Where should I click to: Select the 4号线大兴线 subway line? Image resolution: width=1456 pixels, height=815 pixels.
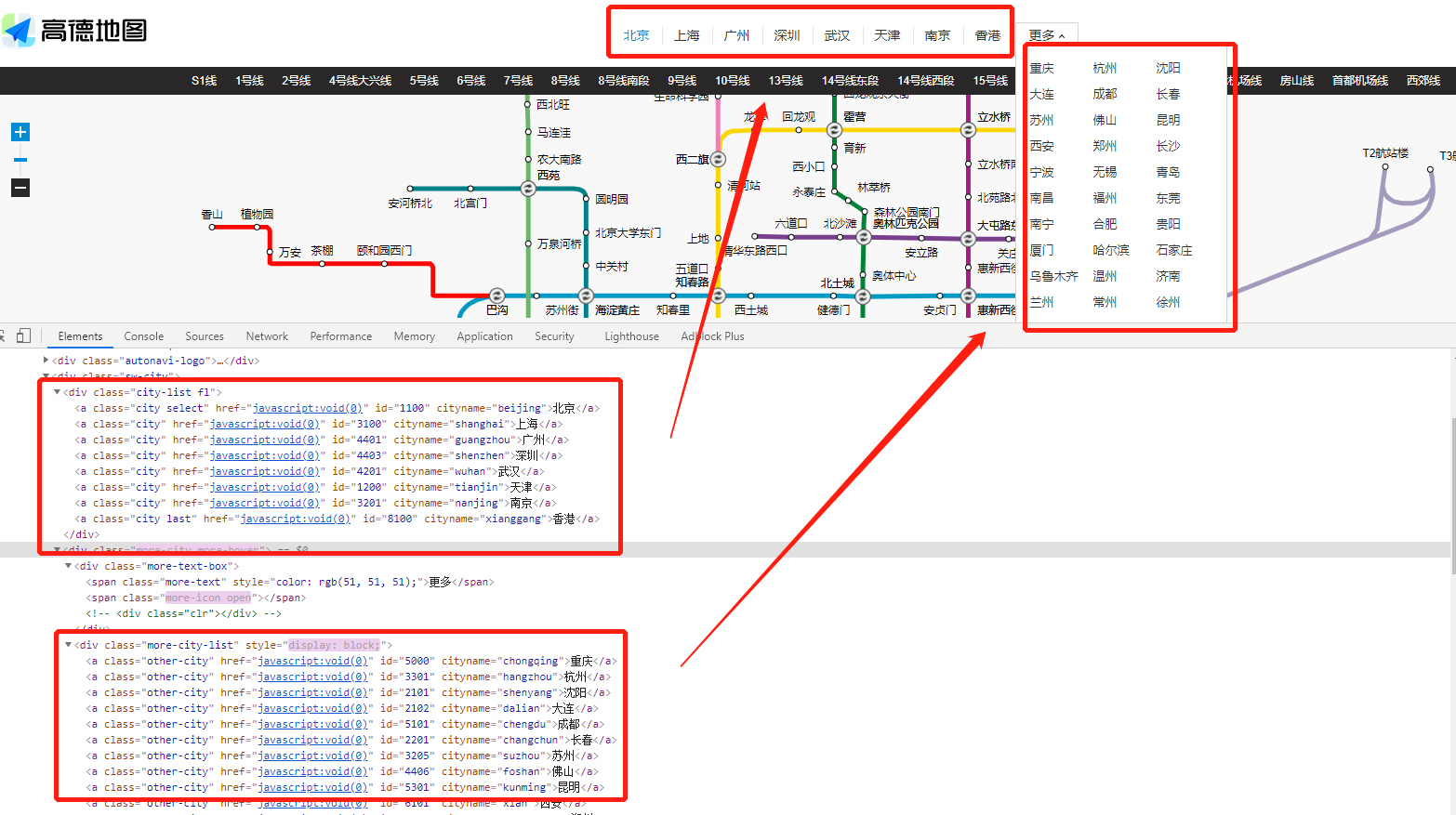tap(360, 81)
